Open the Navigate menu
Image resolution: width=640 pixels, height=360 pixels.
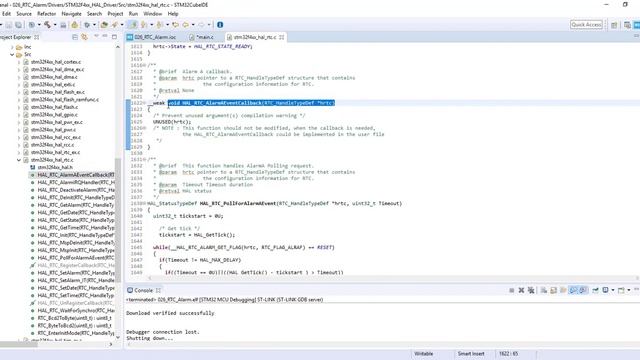pos(71,13)
